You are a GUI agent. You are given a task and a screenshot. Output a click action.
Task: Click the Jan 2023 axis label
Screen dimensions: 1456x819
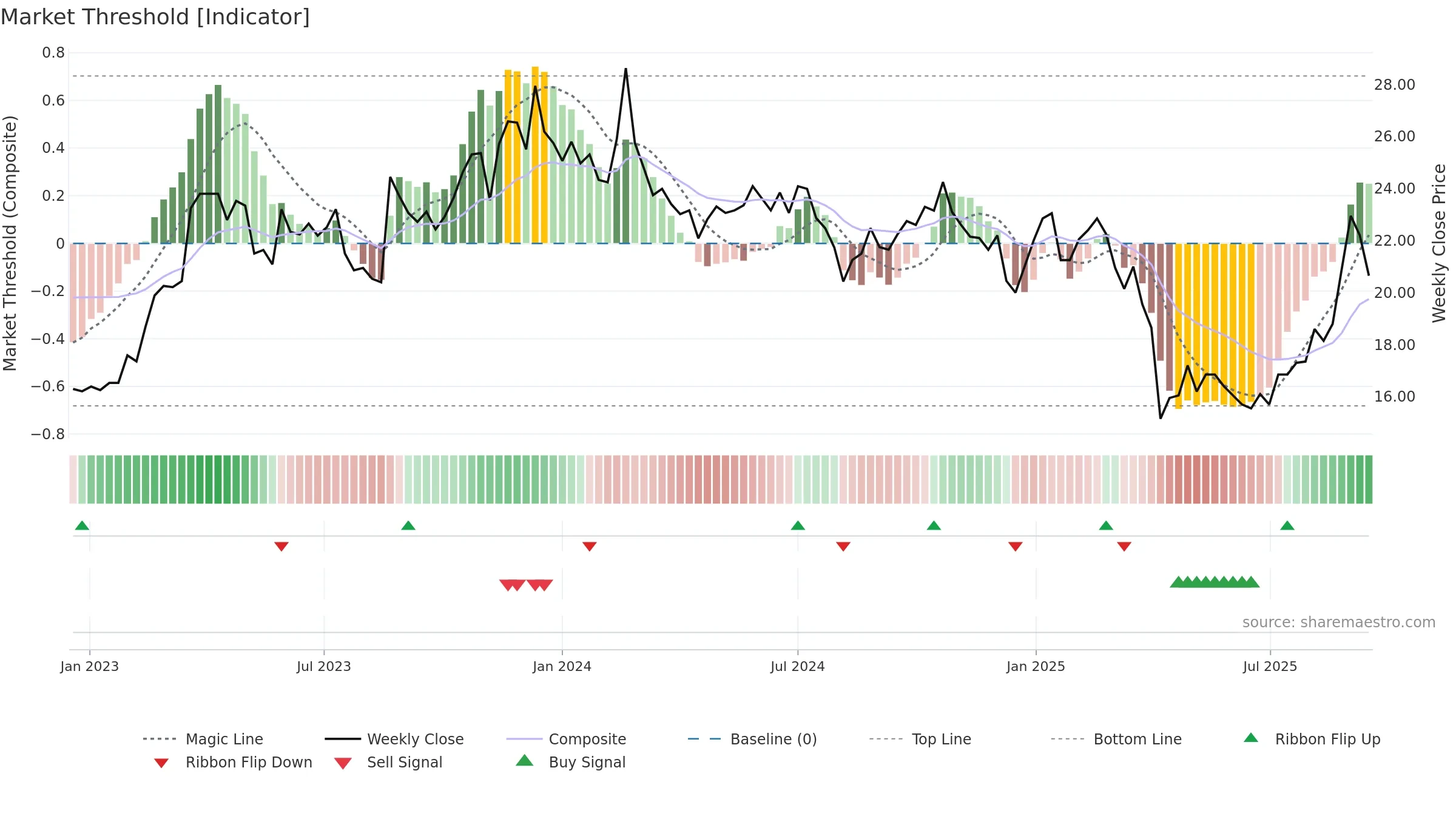click(90, 666)
